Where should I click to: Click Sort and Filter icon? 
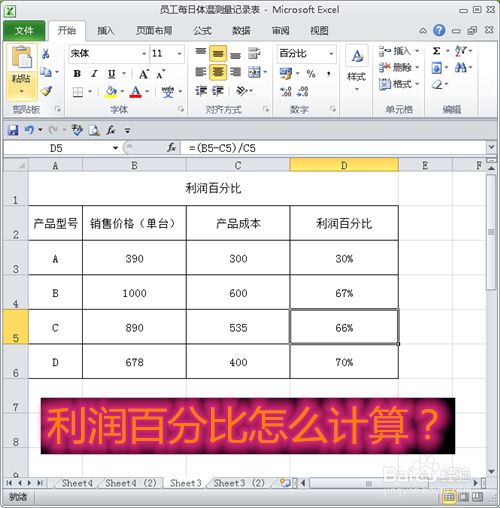click(x=461, y=51)
